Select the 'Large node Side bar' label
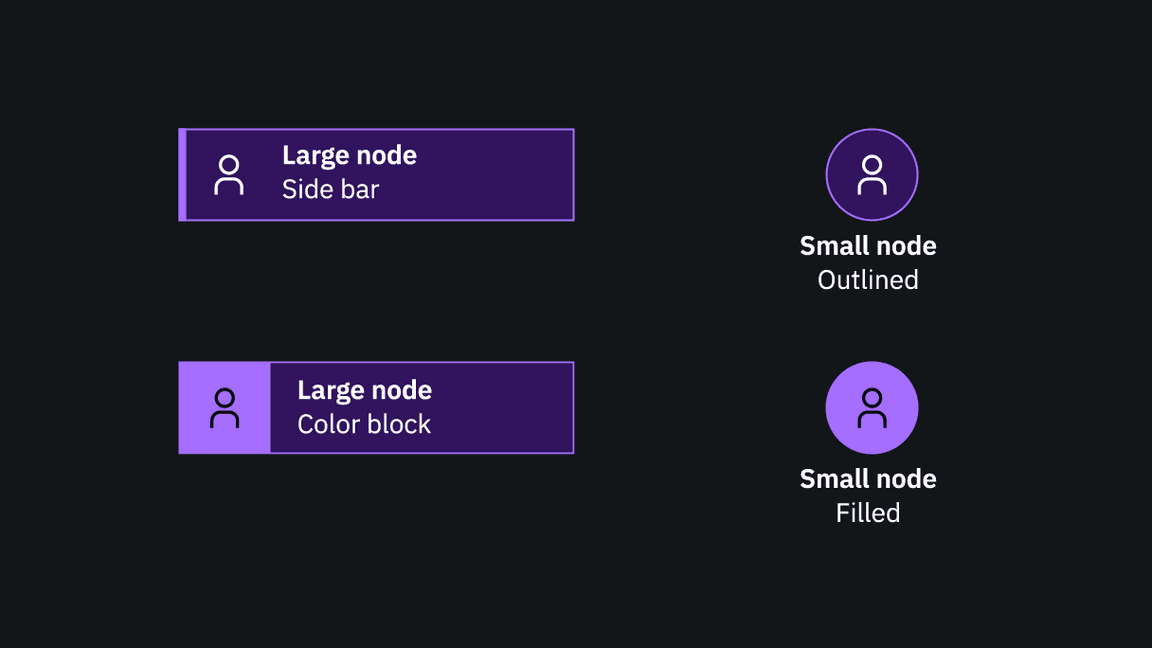This screenshot has width=1152, height=648. pos(350,172)
